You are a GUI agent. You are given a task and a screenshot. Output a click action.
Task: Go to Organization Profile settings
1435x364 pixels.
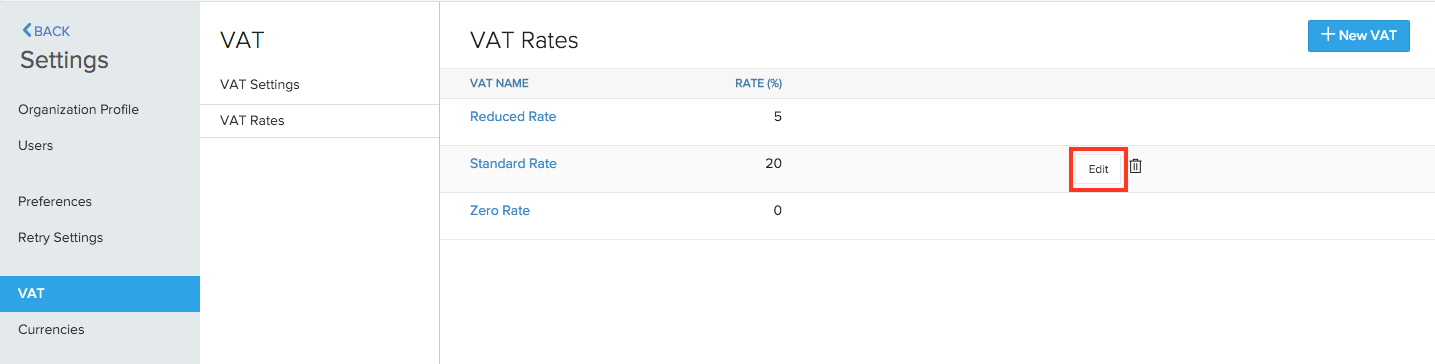78,110
